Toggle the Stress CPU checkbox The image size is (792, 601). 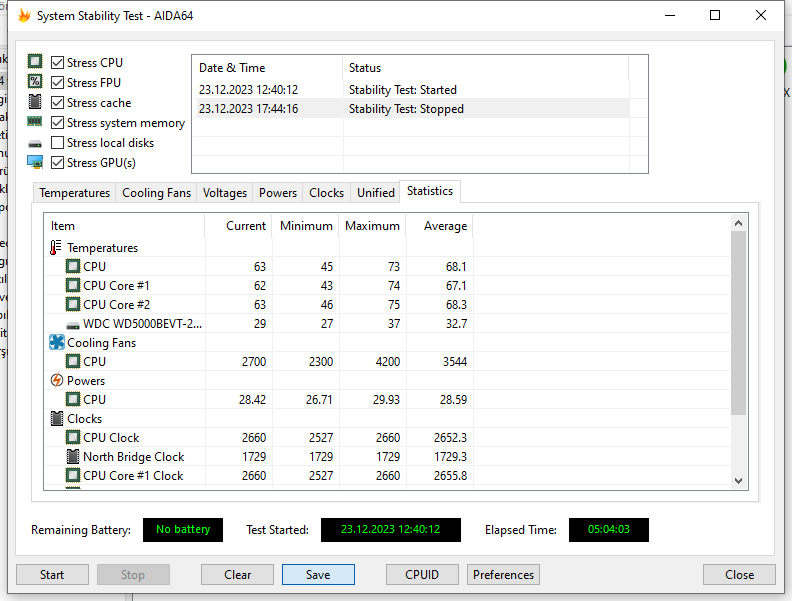pyautogui.click(x=58, y=63)
